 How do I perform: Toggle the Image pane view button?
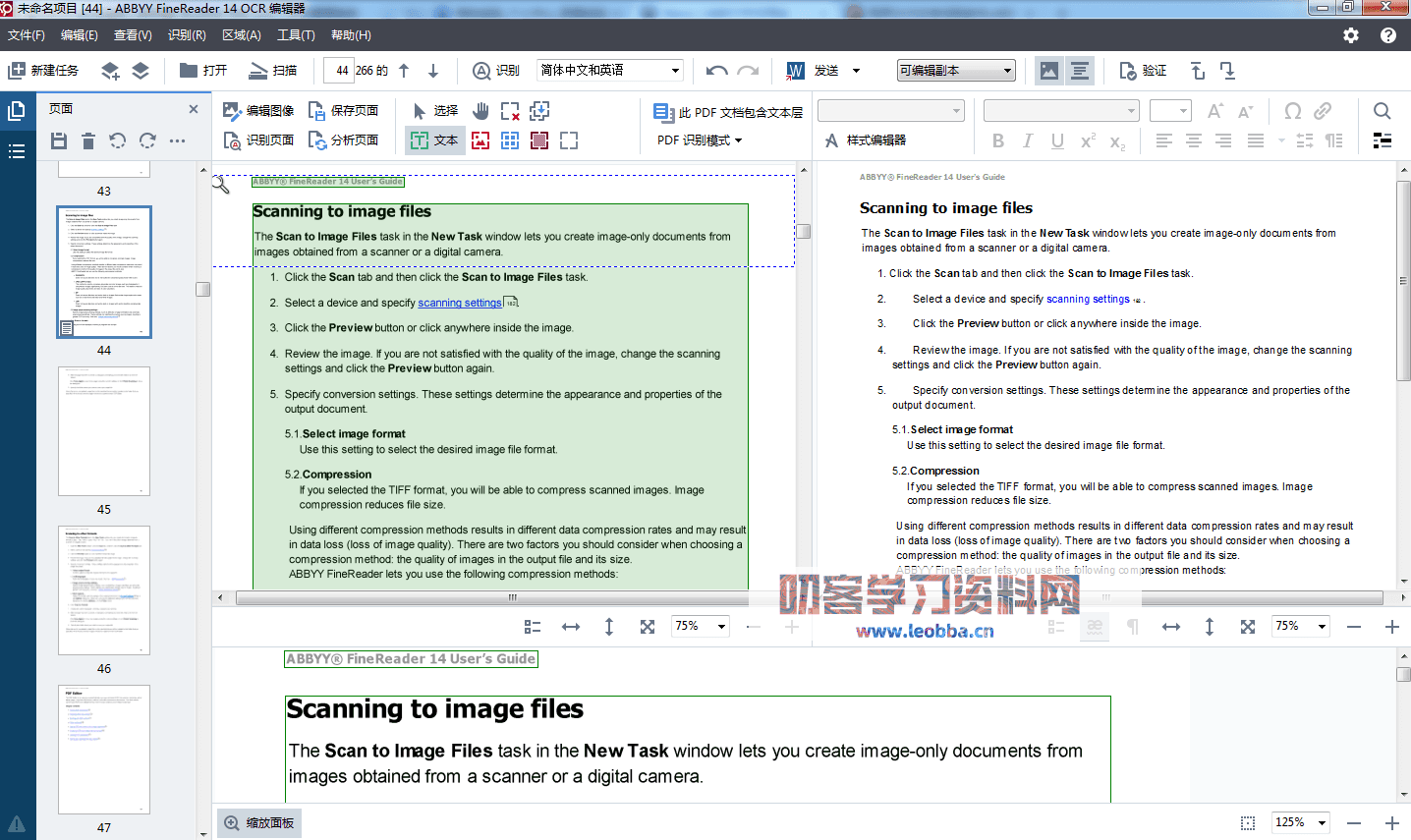coord(1049,71)
